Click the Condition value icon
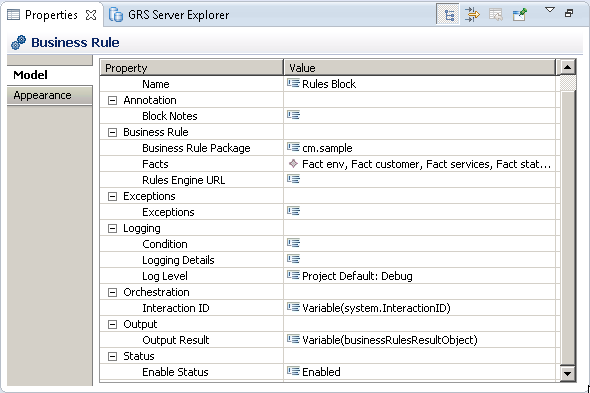Viewport: 590px width, 393px height. tap(293, 243)
